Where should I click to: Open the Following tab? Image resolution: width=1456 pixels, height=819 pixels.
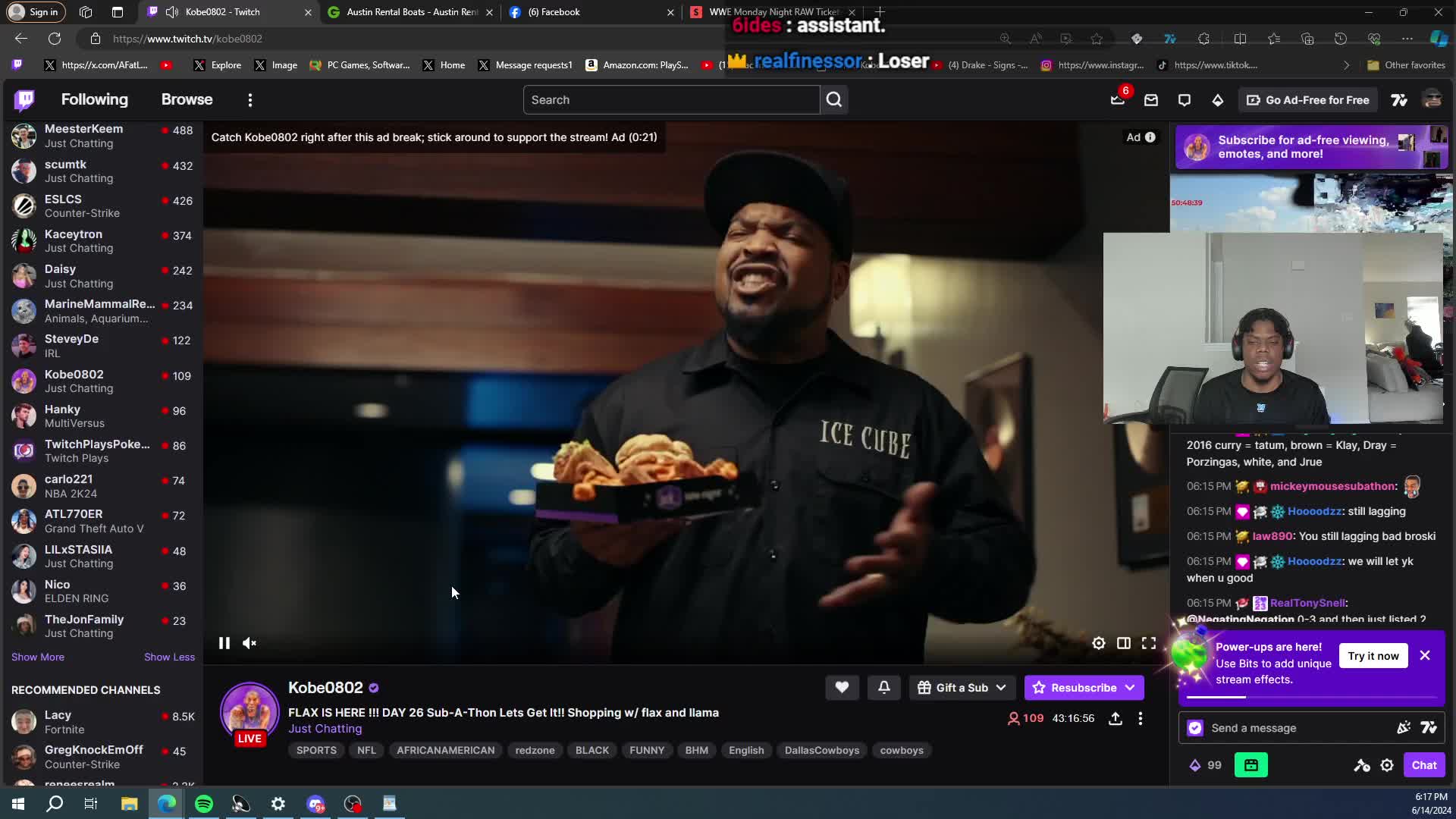tap(94, 99)
